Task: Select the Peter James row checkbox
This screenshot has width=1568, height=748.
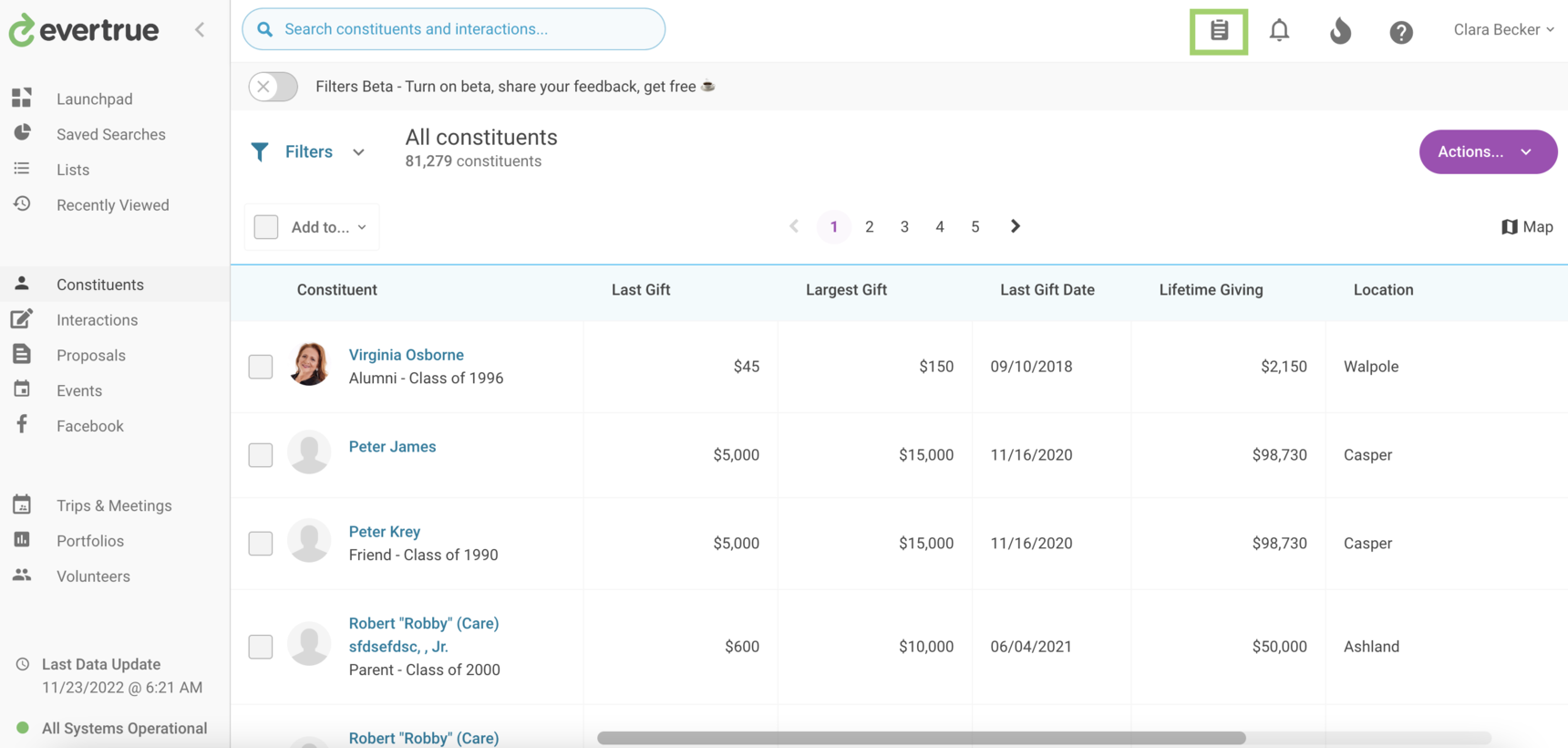Action: tap(261, 455)
